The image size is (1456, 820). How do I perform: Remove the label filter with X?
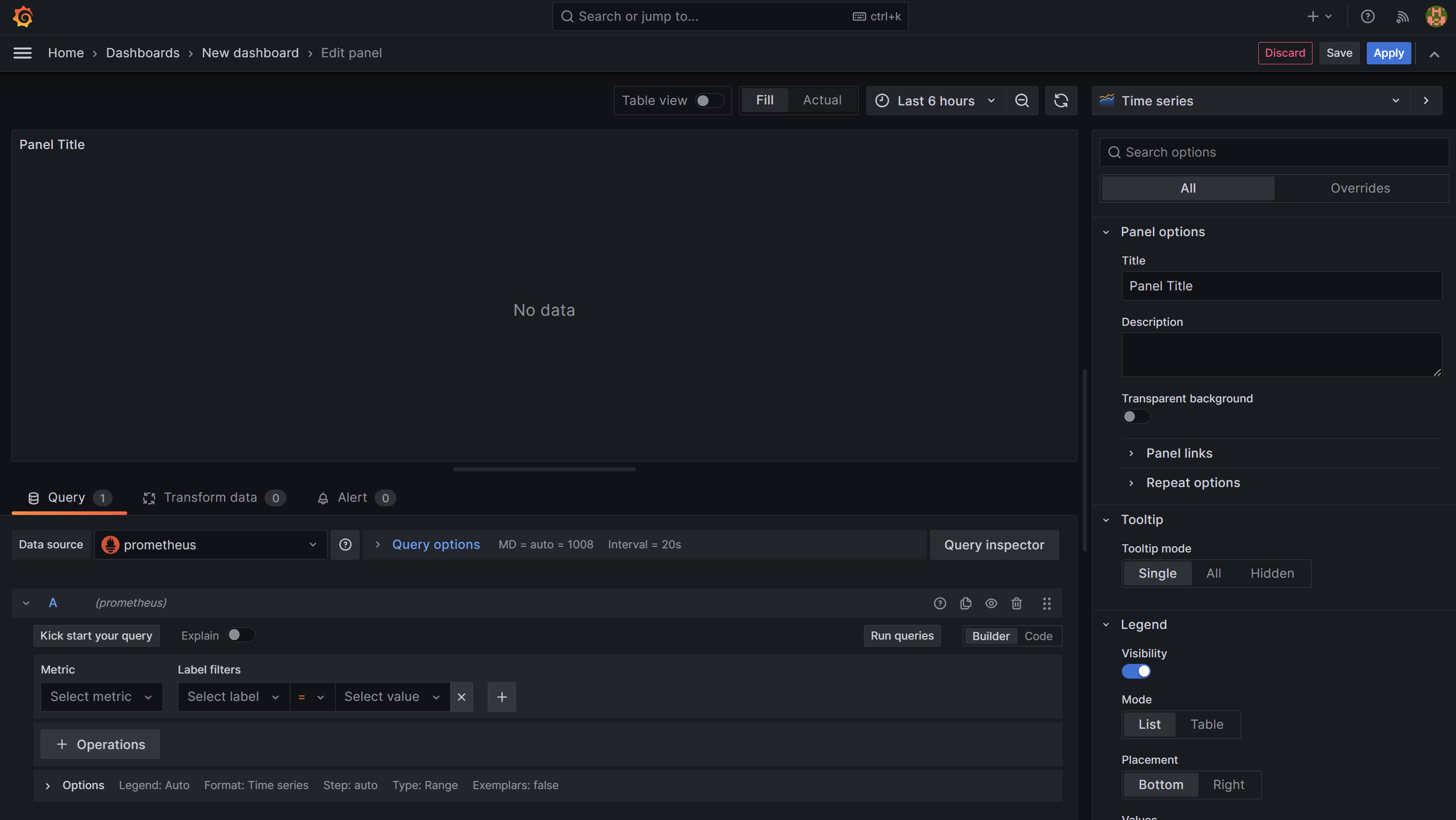coord(461,697)
